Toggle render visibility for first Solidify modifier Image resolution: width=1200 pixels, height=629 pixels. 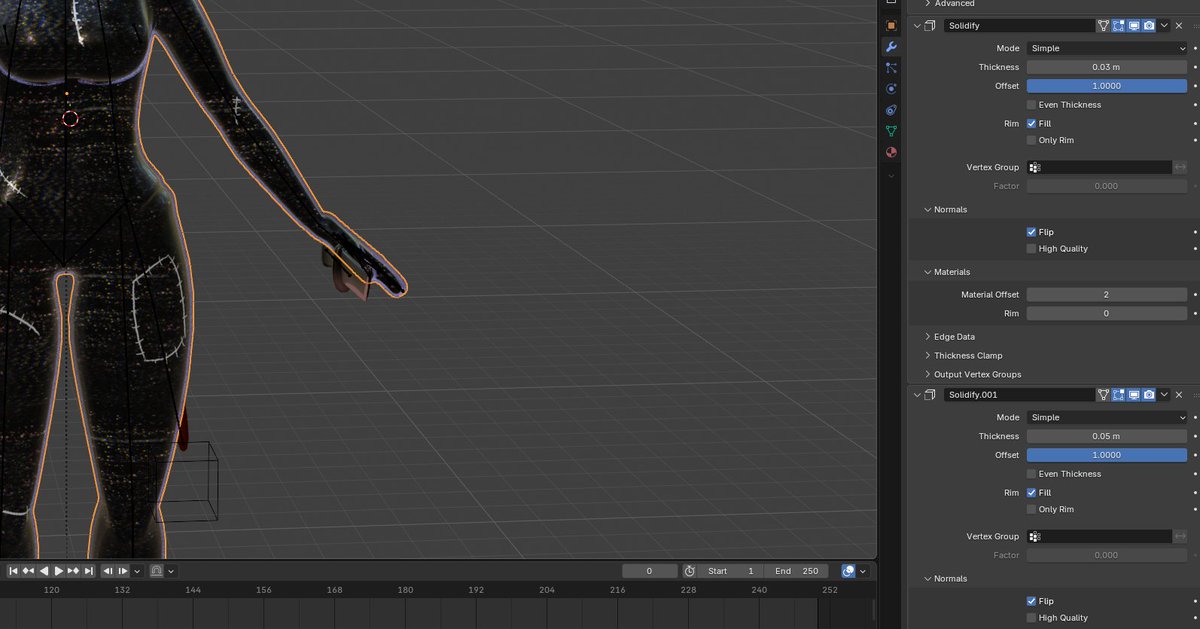click(1149, 26)
